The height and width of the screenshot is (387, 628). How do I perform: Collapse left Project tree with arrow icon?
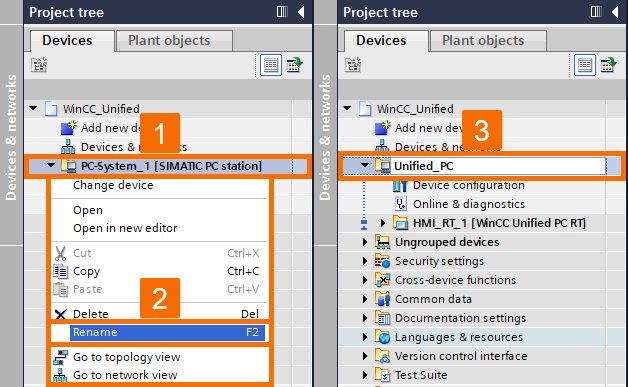[x=301, y=12]
